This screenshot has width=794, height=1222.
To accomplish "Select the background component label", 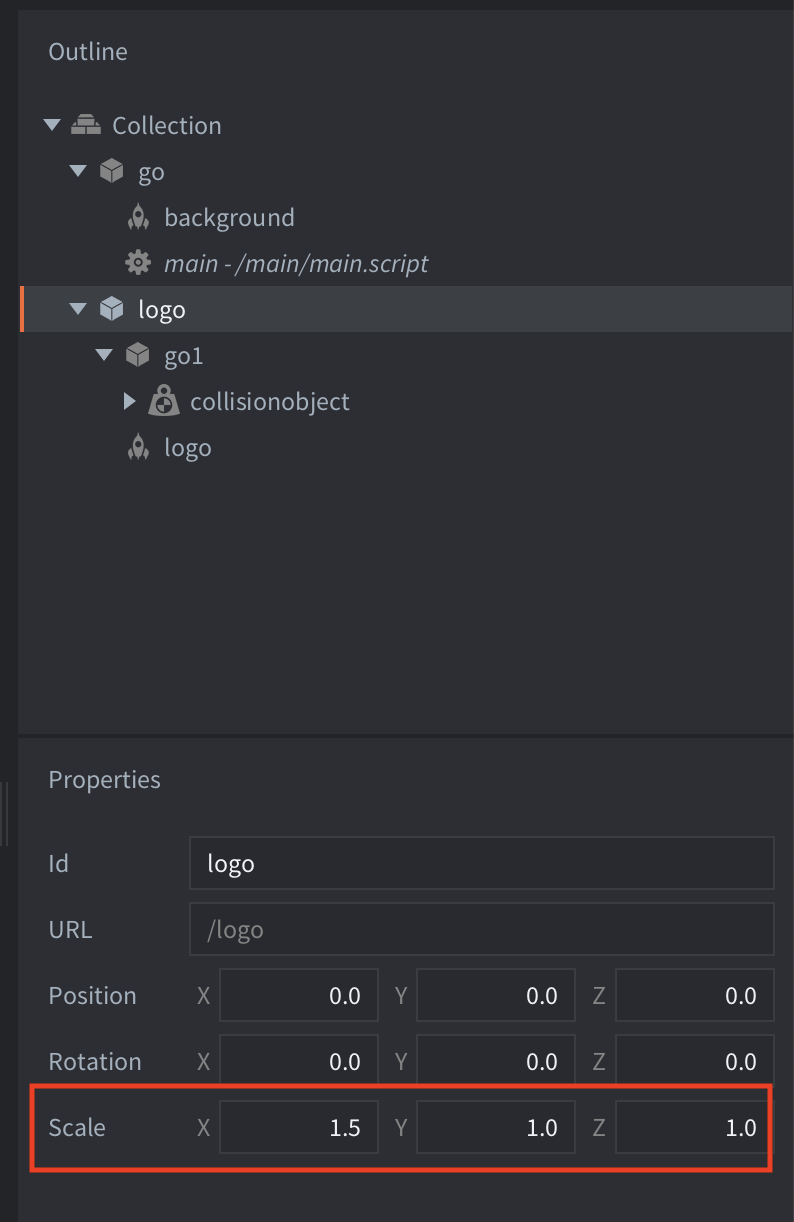I will pyautogui.click(x=229, y=217).
